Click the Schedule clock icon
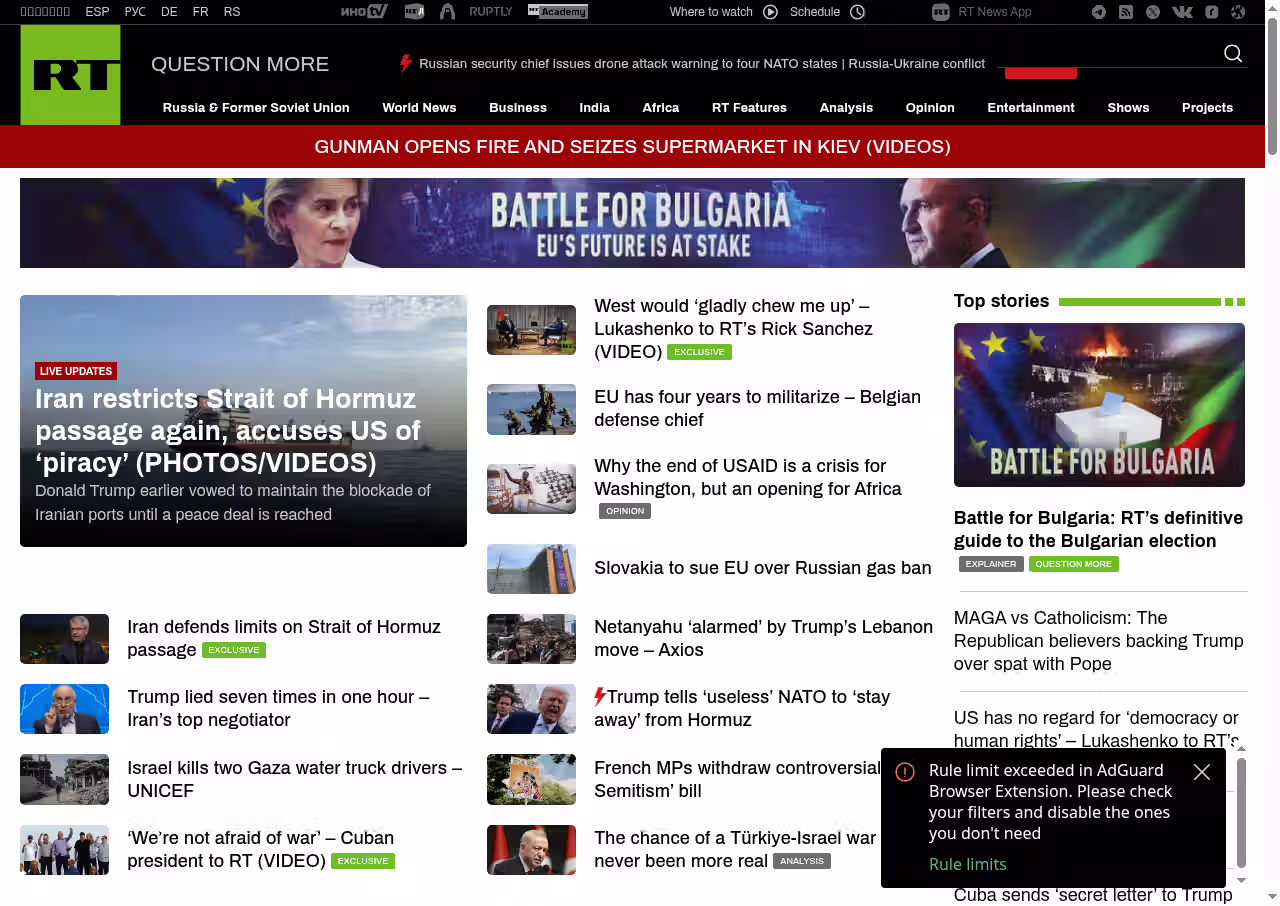 857,12
